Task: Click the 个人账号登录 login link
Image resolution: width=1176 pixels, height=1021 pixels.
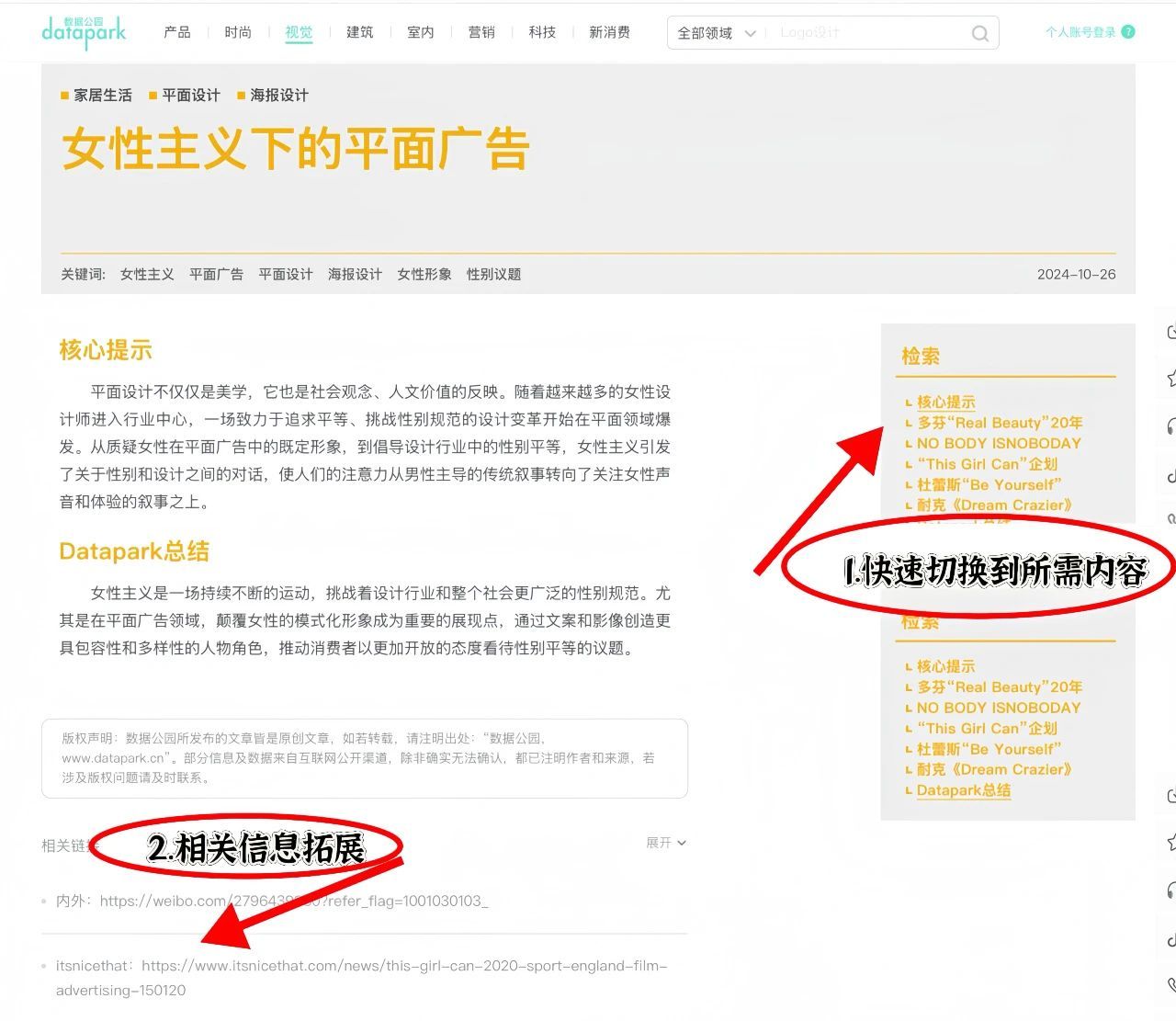Action: [1080, 32]
